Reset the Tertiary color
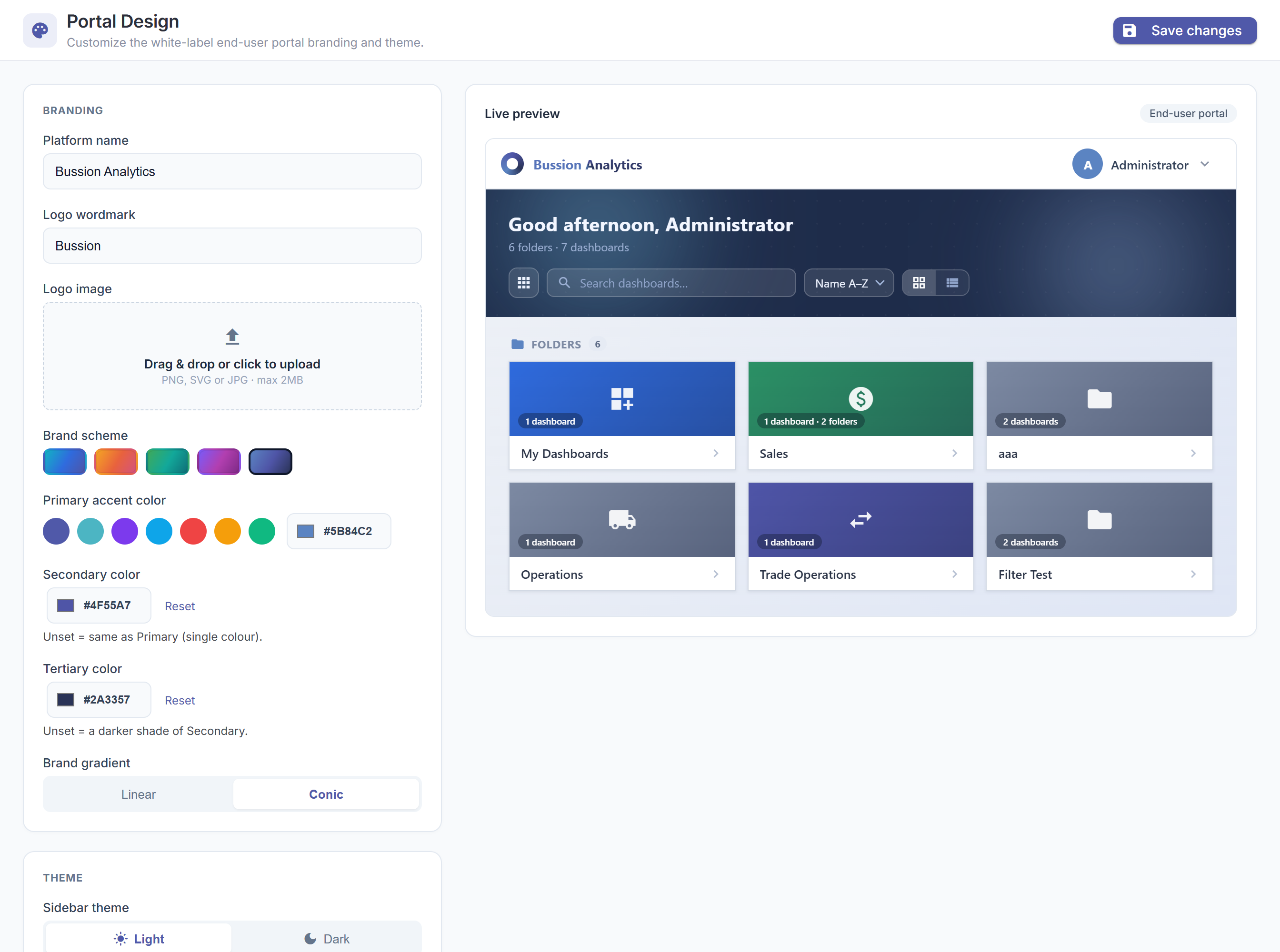Viewport: 1280px width, 952px height. (180, 700)
